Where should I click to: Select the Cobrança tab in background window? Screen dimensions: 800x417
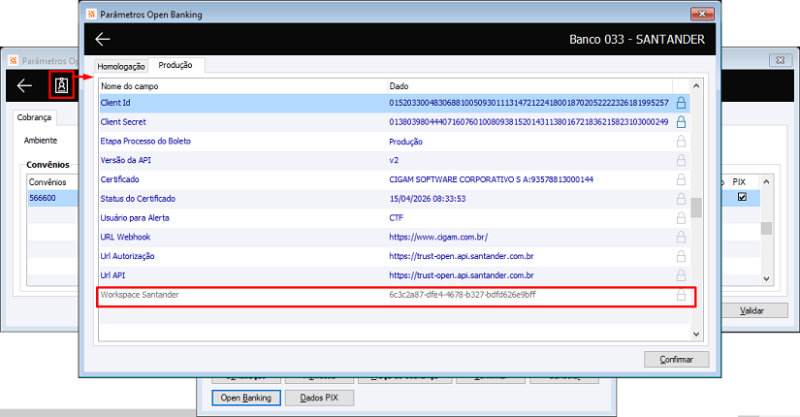point(34,117)
